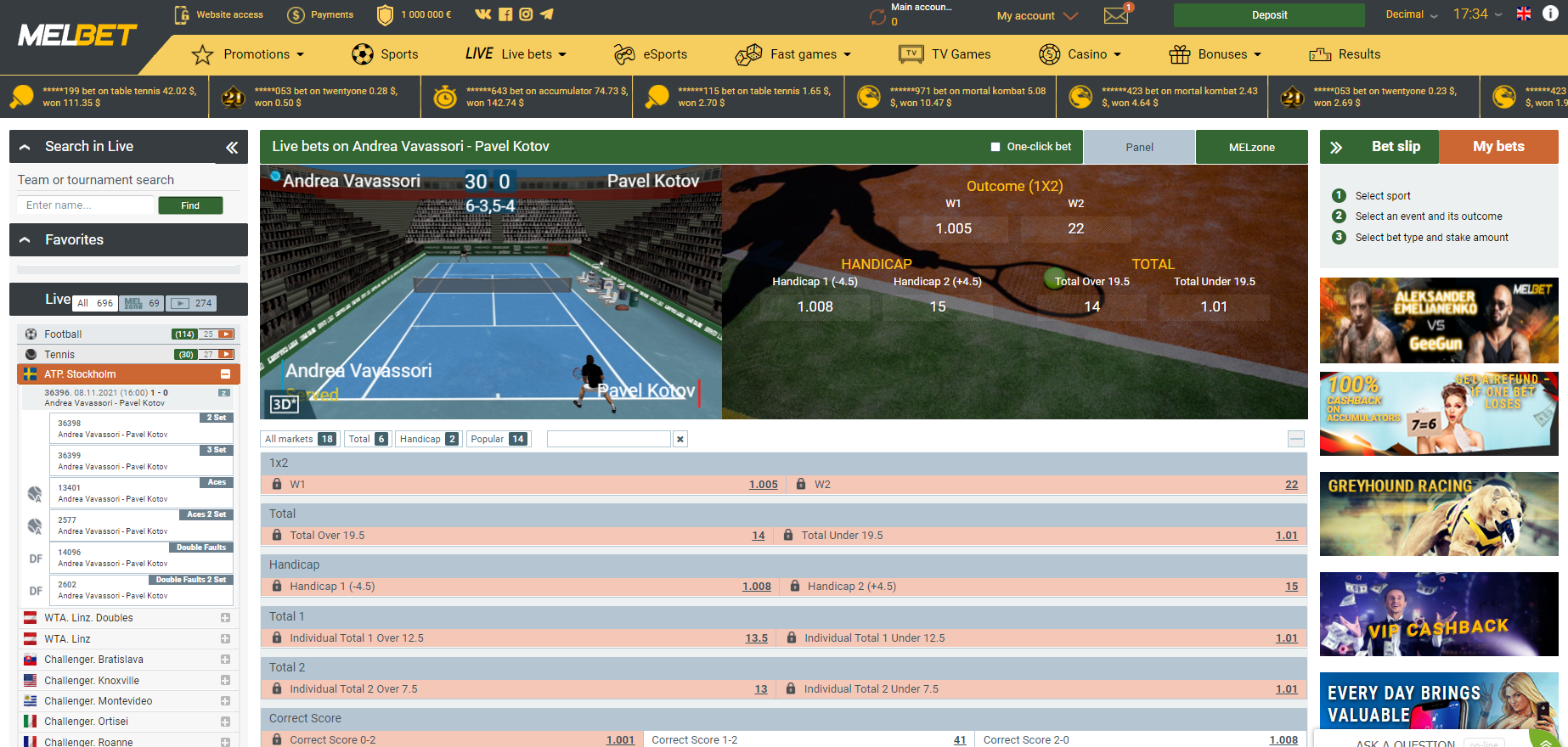
Task: Open the Fast games dropdown
Action: tap(793, 54)
